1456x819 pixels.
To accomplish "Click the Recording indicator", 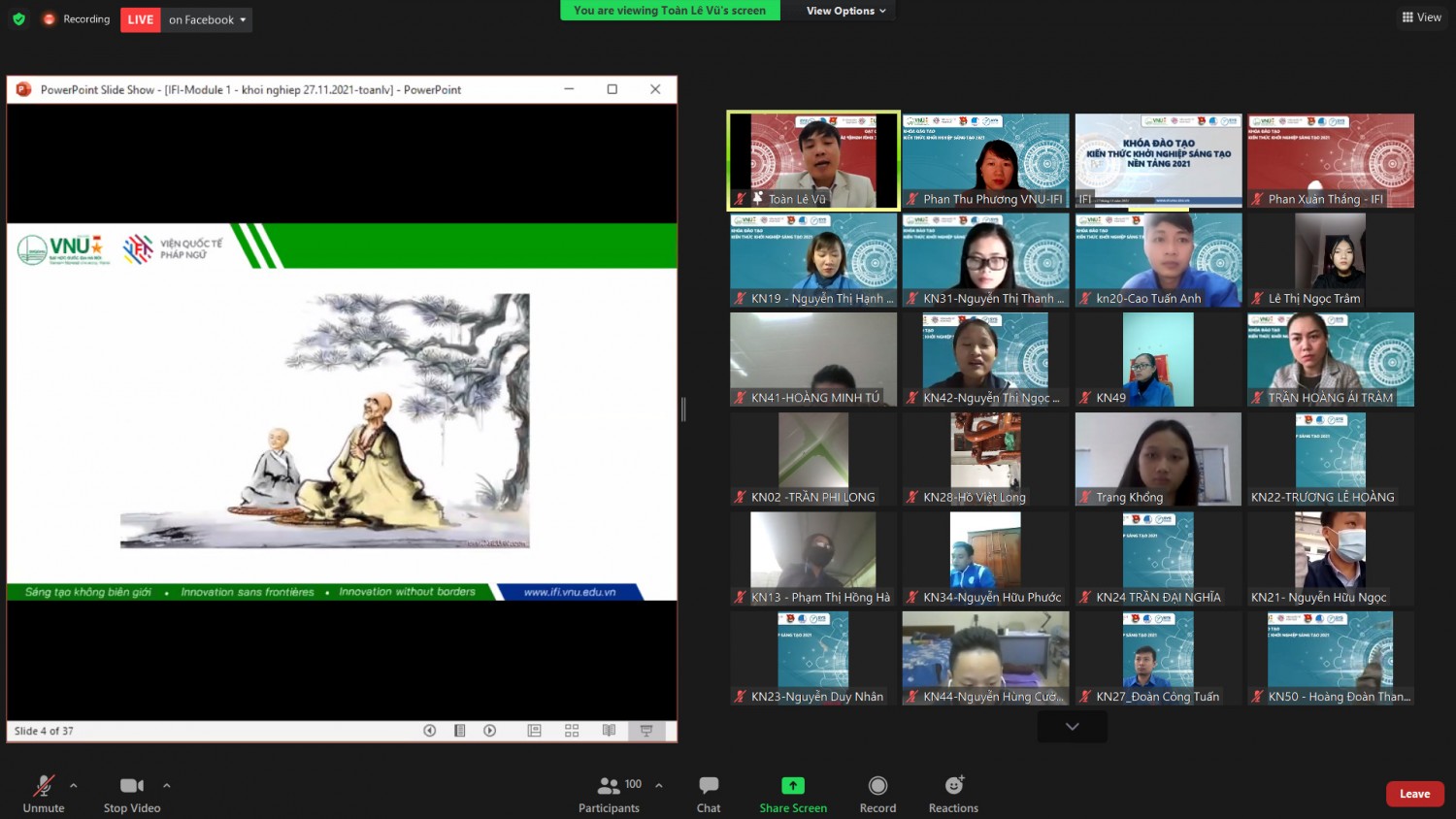I will click(77, 19).
